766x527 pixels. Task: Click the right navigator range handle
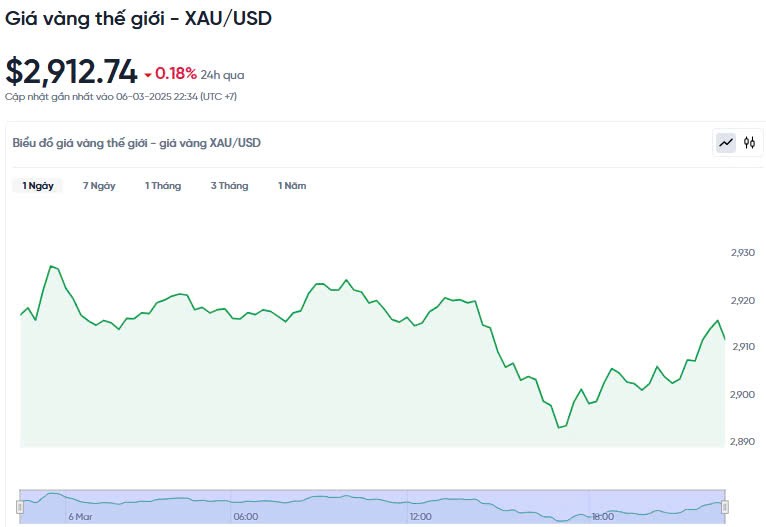click(x=725, y=506)
